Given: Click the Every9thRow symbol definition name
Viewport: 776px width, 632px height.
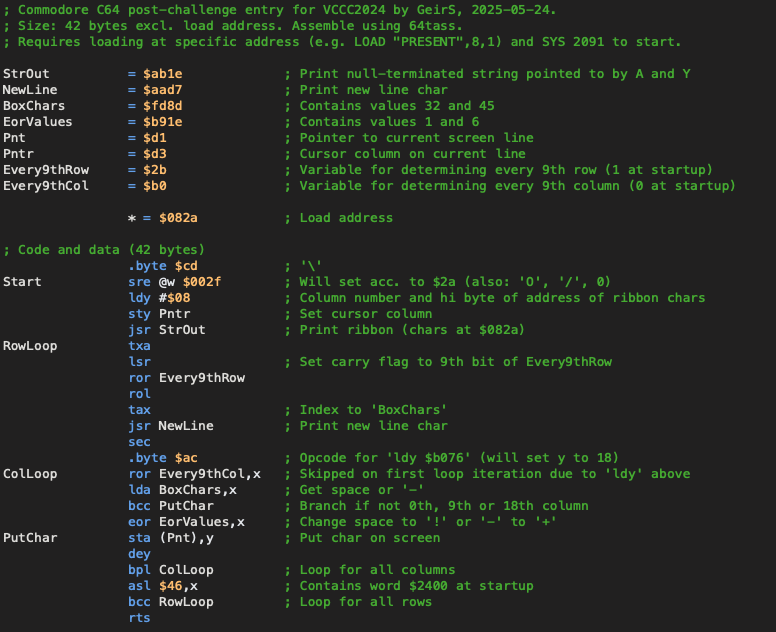Looking at the screenshot, I should click(x=45, y=170).
